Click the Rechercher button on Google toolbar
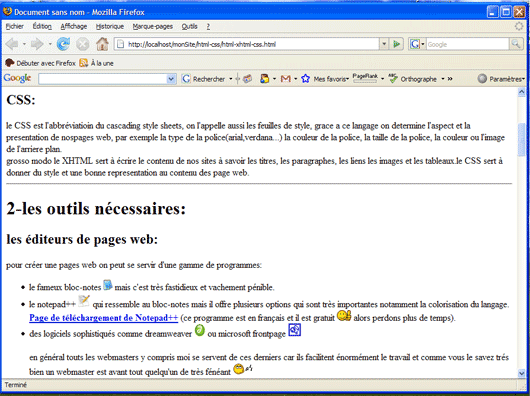This screenshot has width=530, height=396. tap(204, 79)
